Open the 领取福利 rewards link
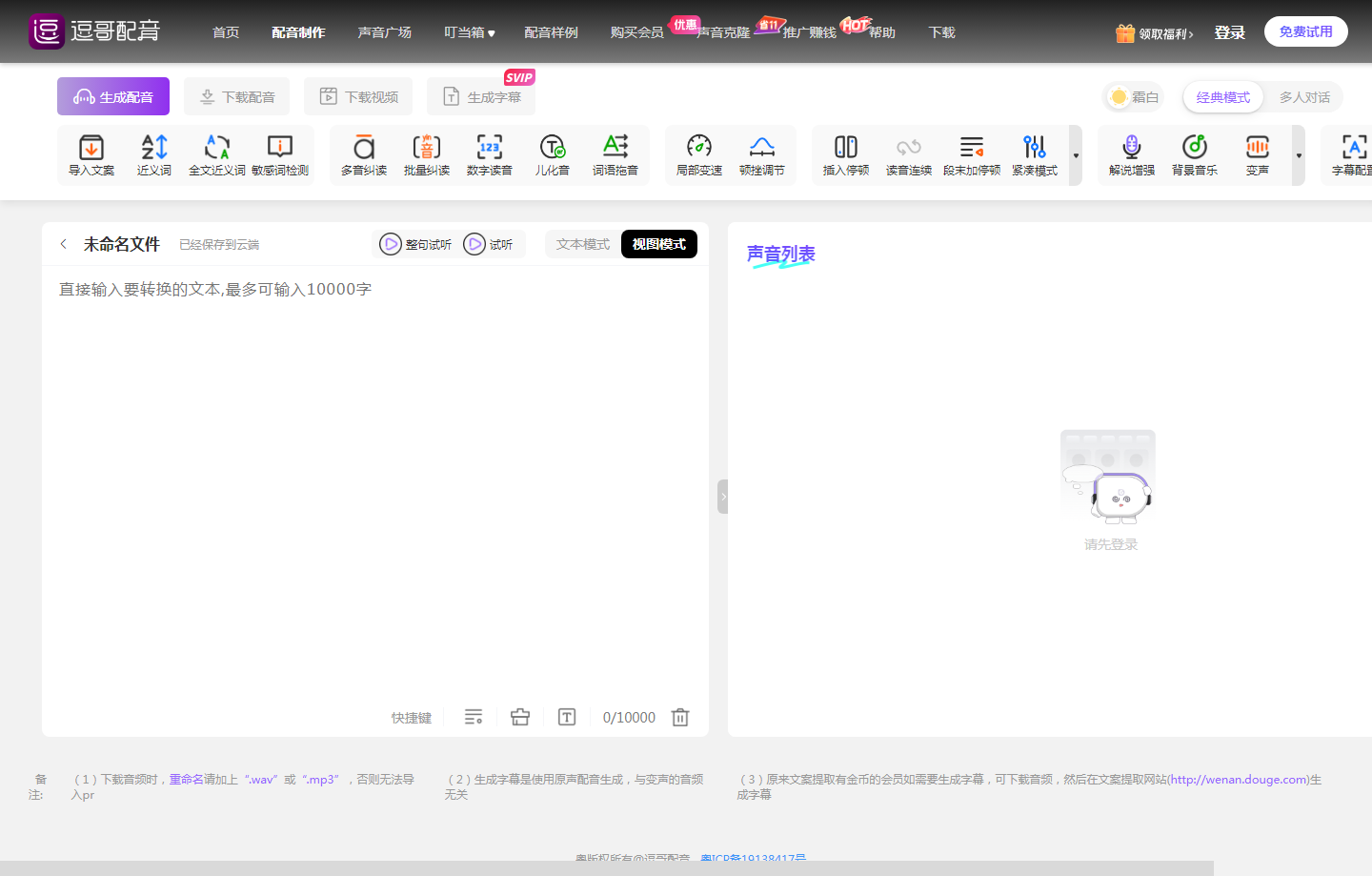Screen dimensions: 1372x876 click(1154, 31)
